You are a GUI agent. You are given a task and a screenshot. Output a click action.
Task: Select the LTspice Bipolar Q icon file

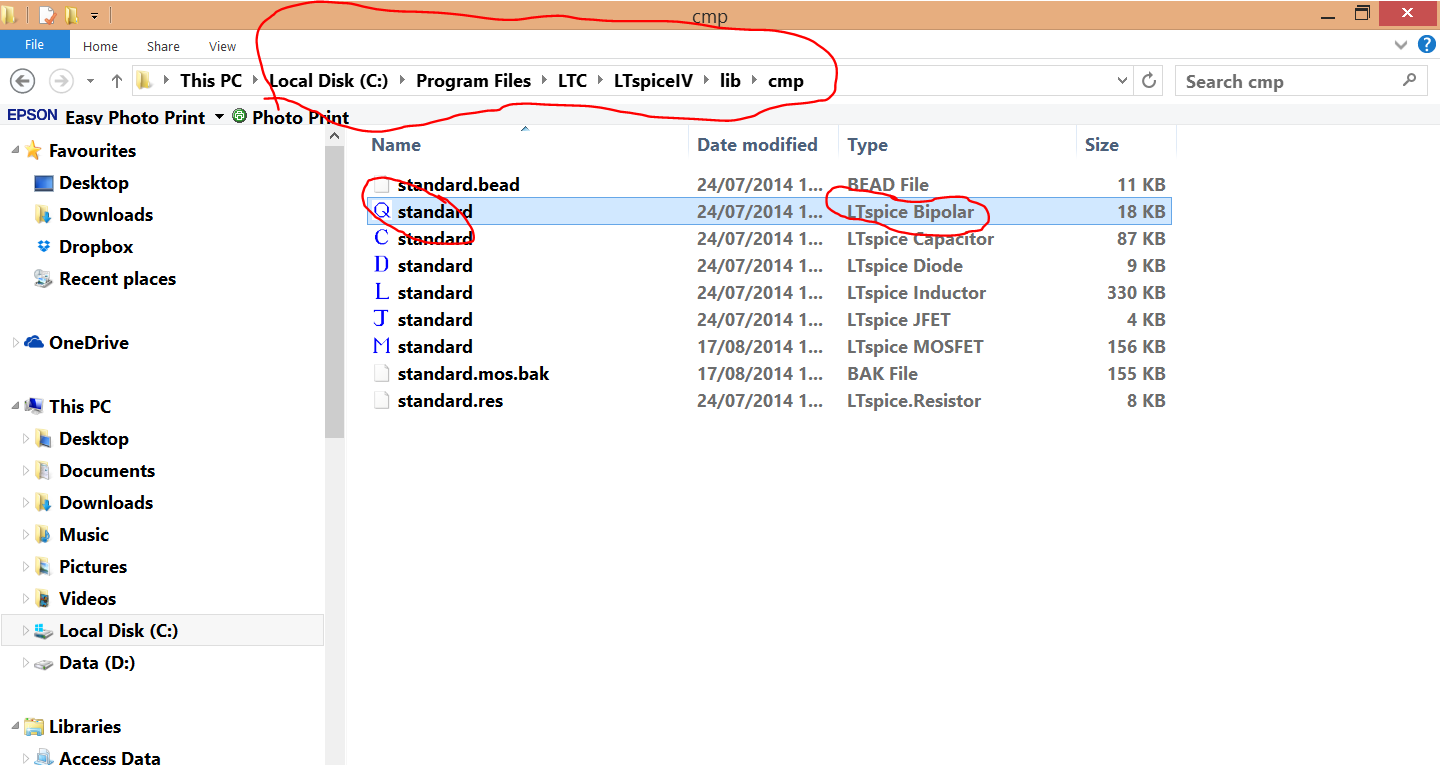tap(768, 212)
